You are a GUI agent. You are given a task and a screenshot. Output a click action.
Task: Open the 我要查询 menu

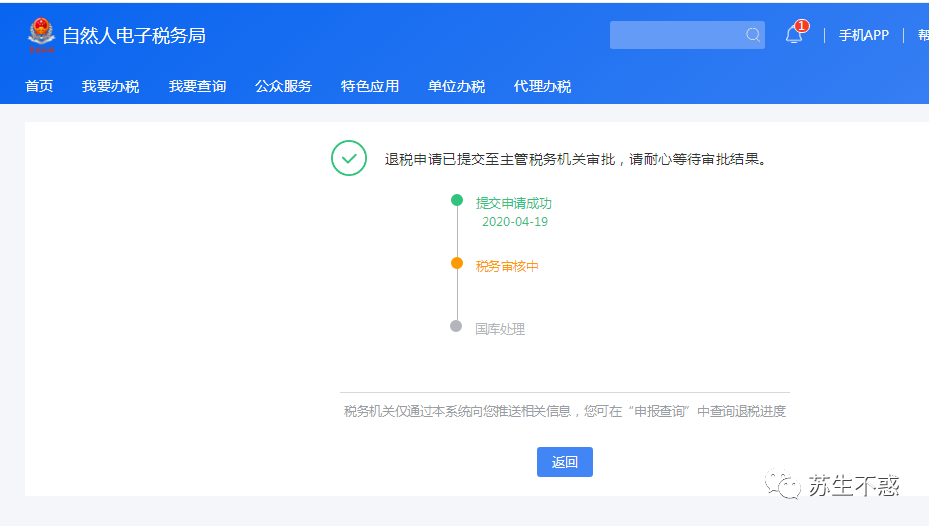(197, 86)
